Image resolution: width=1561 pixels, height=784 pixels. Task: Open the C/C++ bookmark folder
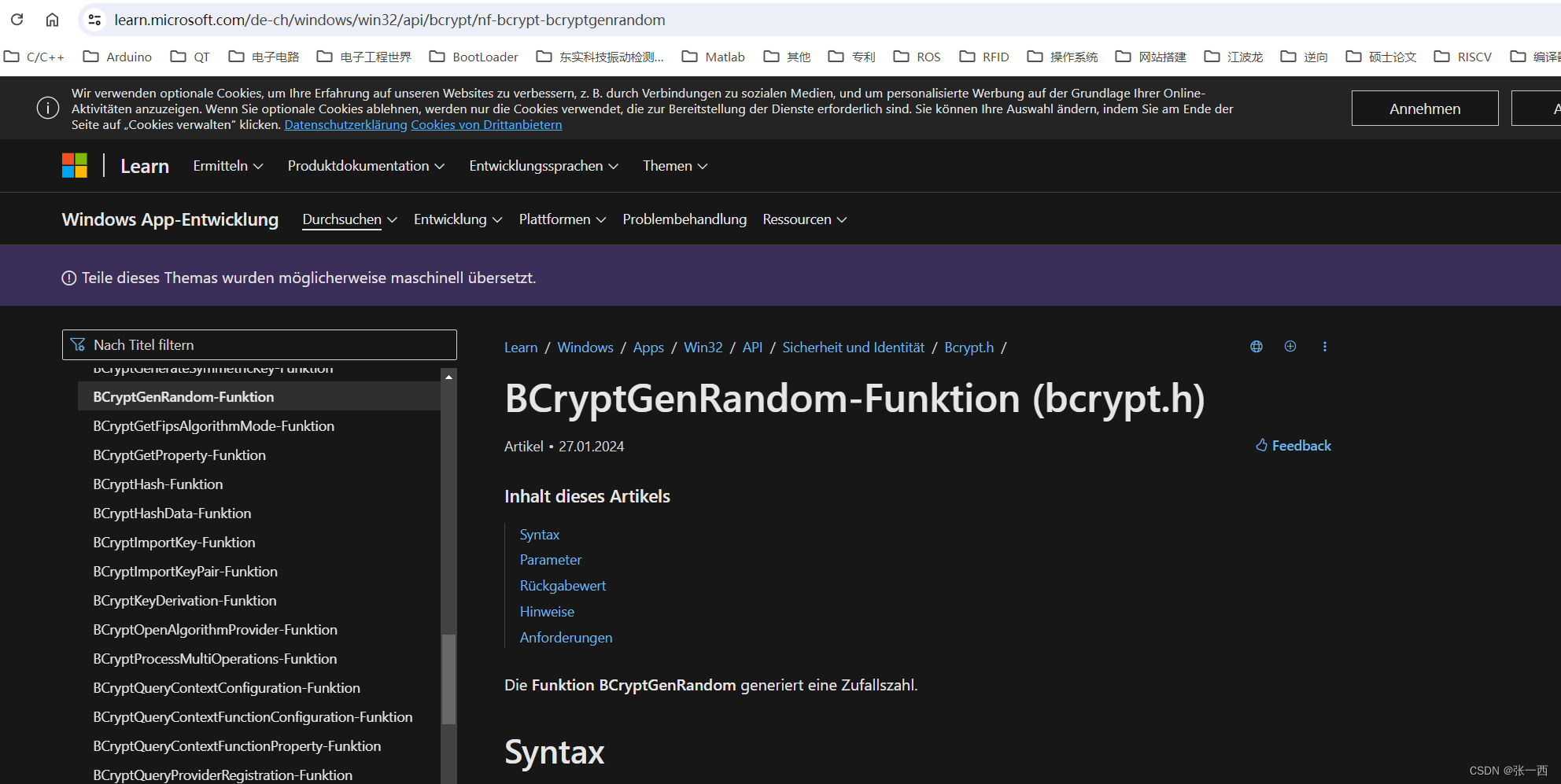(35, 57)
